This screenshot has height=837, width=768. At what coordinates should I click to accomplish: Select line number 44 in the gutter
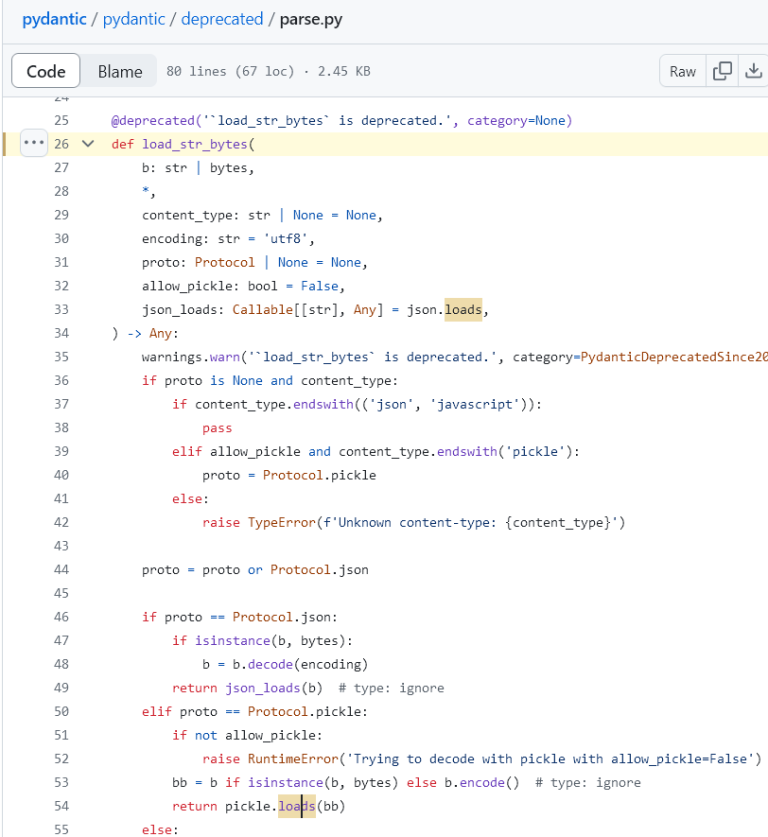tap(61, 569)
